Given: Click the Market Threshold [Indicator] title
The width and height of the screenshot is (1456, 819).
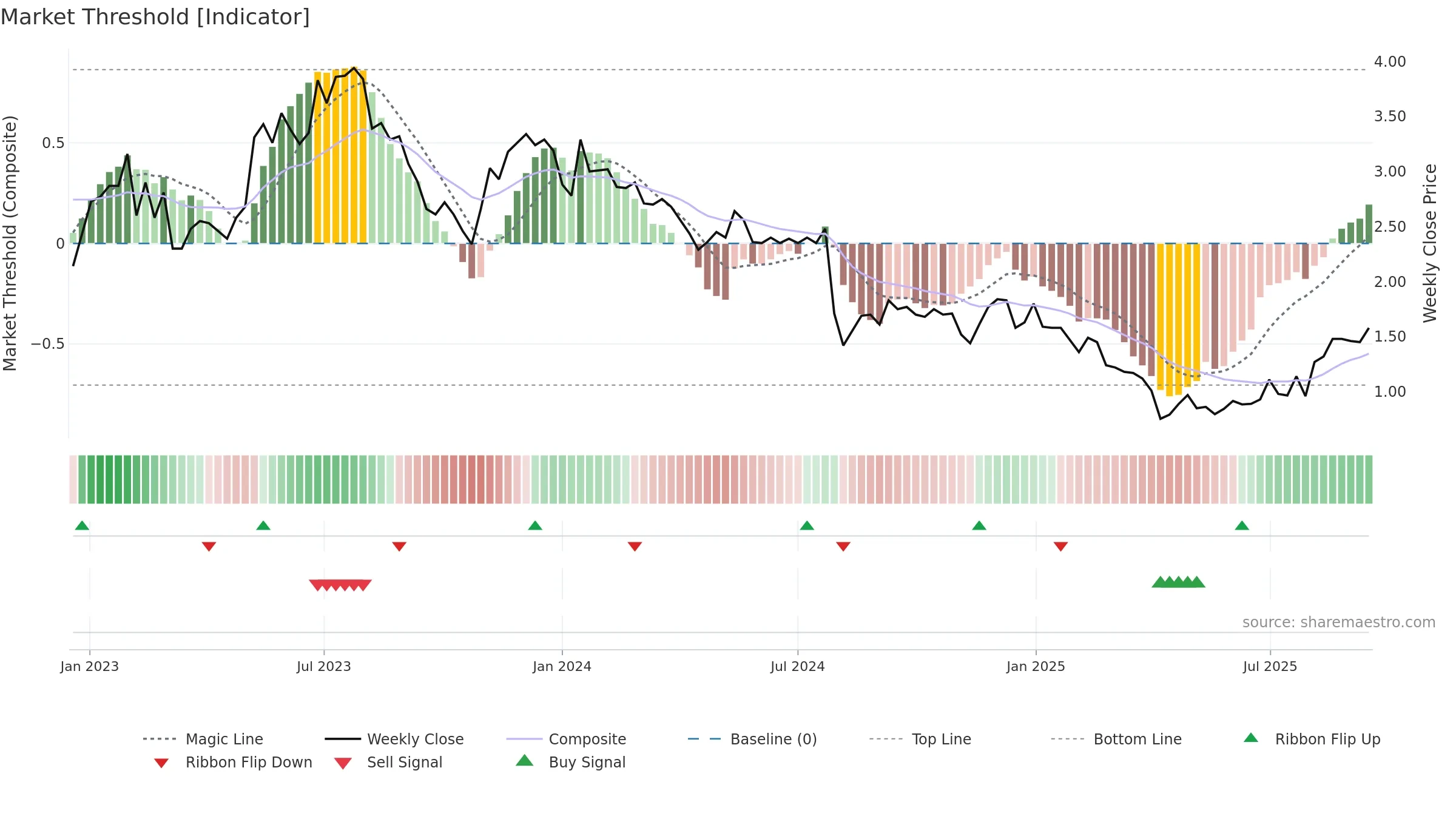Looking at the screenshot, I should coord(155,17).
